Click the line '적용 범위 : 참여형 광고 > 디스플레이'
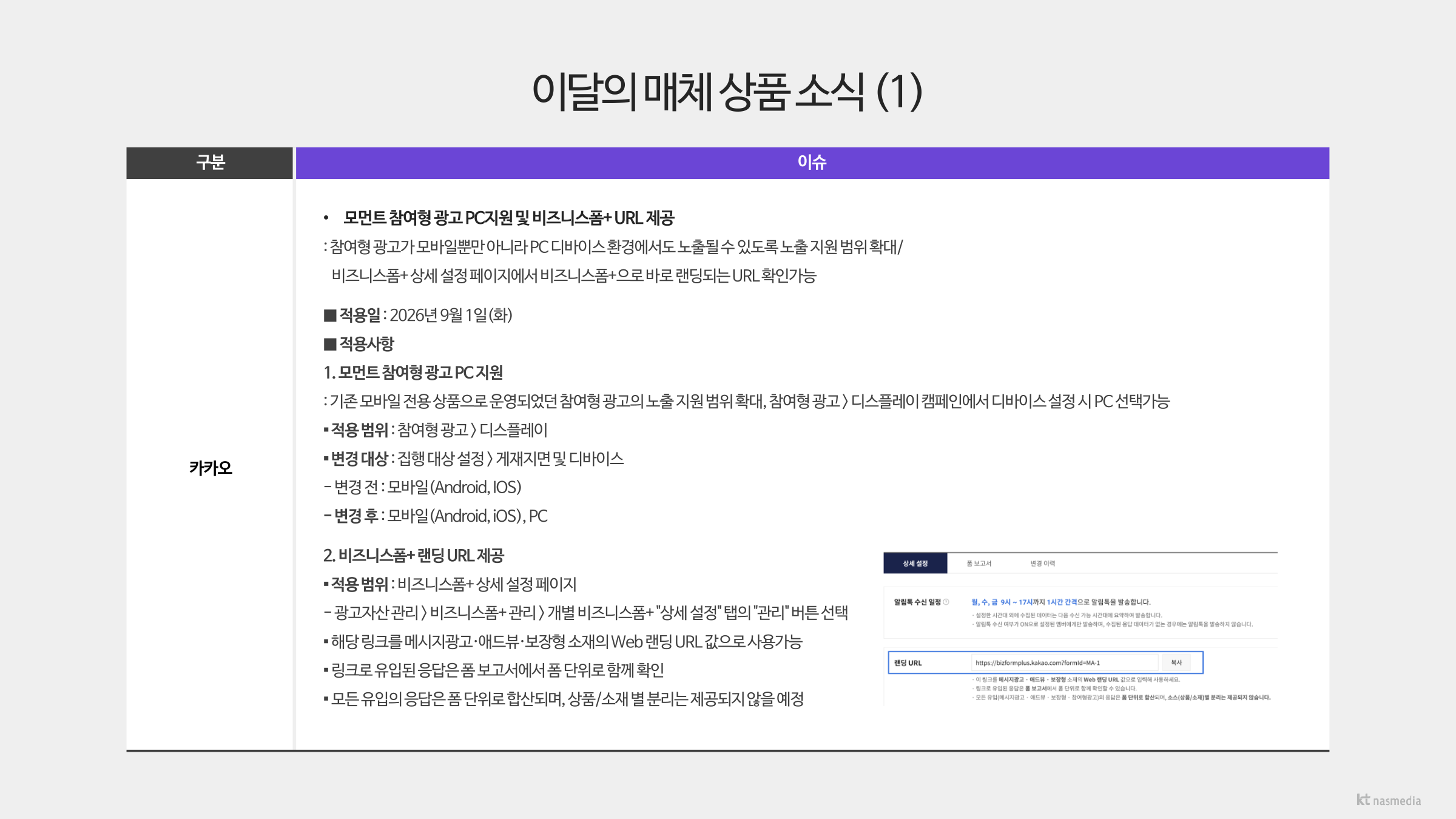Screen dimensions: 1456x819 pos(436,430)
